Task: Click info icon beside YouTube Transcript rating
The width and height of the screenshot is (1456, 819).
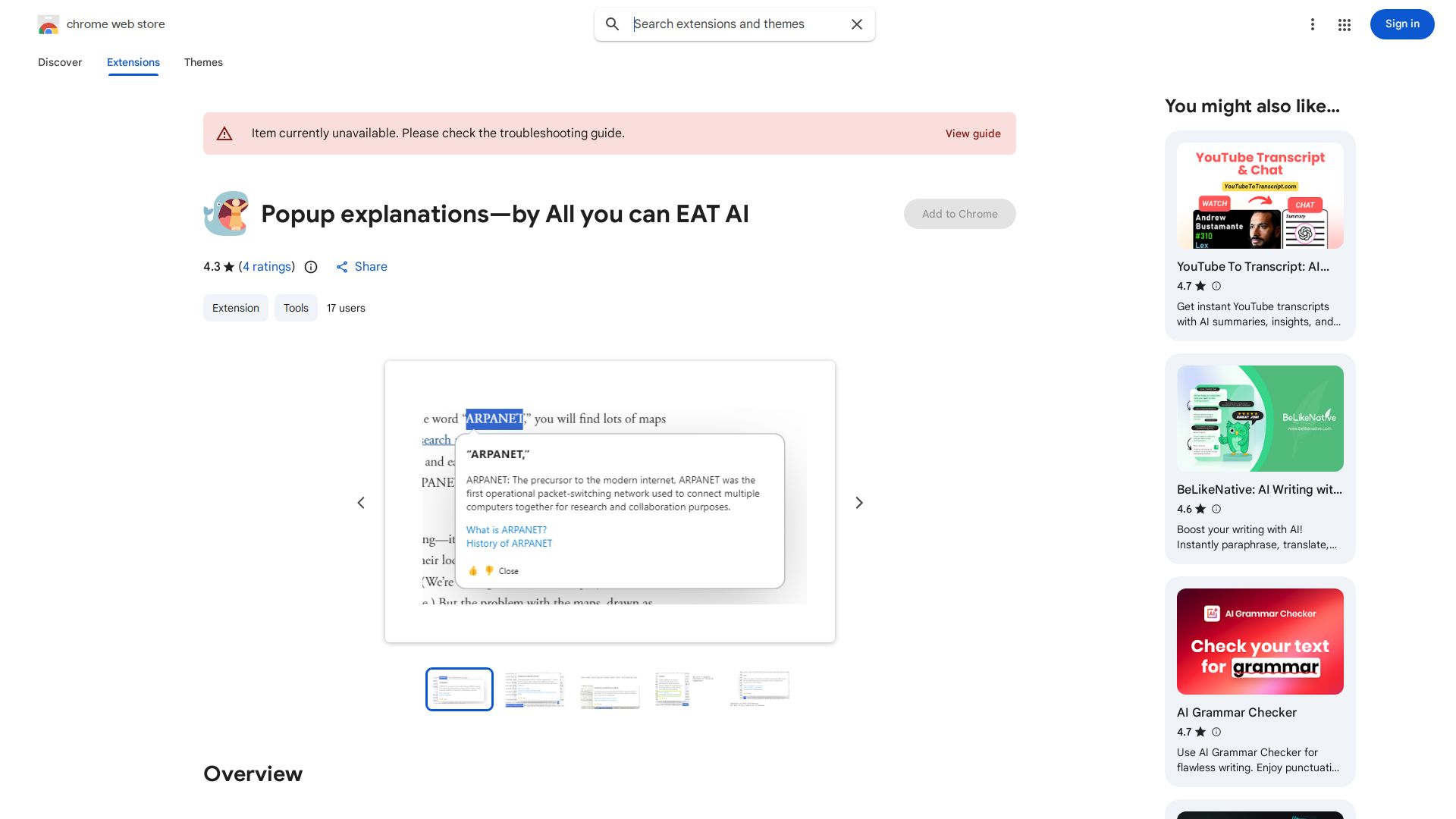Action: tap(1216, 286)
